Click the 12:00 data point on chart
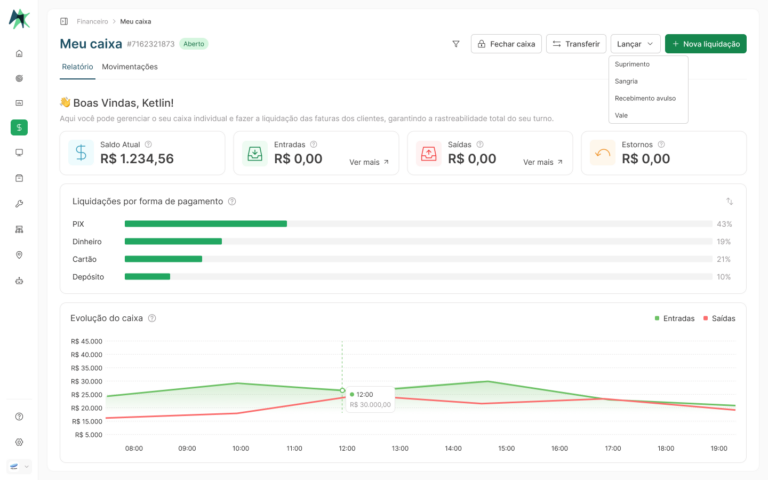Viewport: 768px width, 480px height. (342, 390)
